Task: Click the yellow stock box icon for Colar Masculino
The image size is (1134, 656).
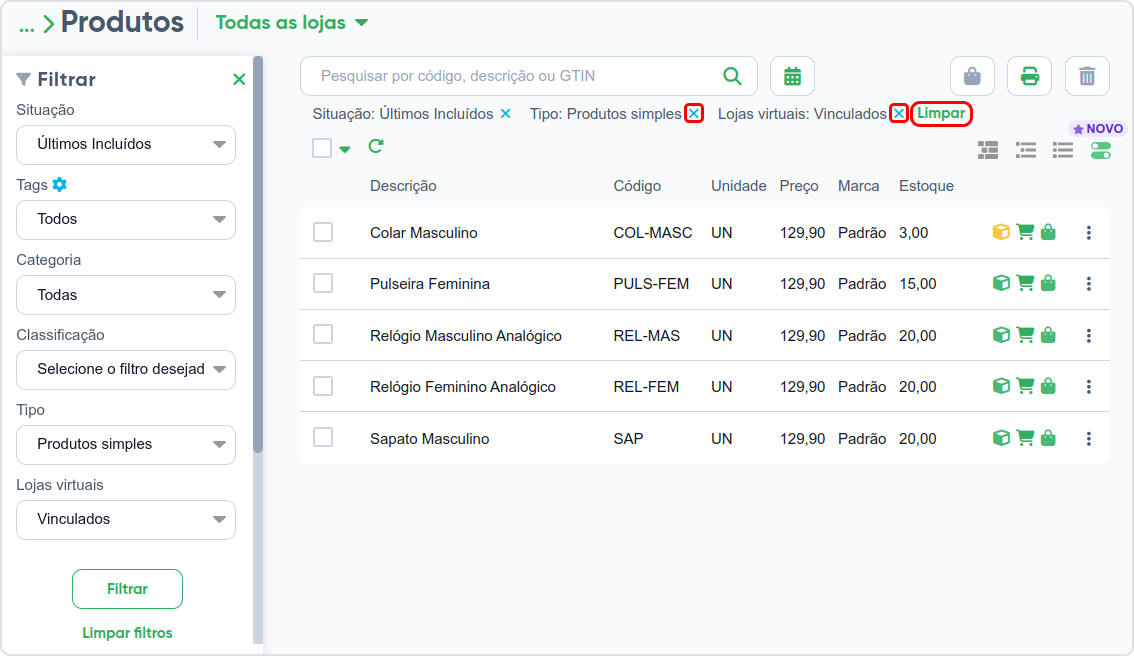Action: [x=1001, y=232]
